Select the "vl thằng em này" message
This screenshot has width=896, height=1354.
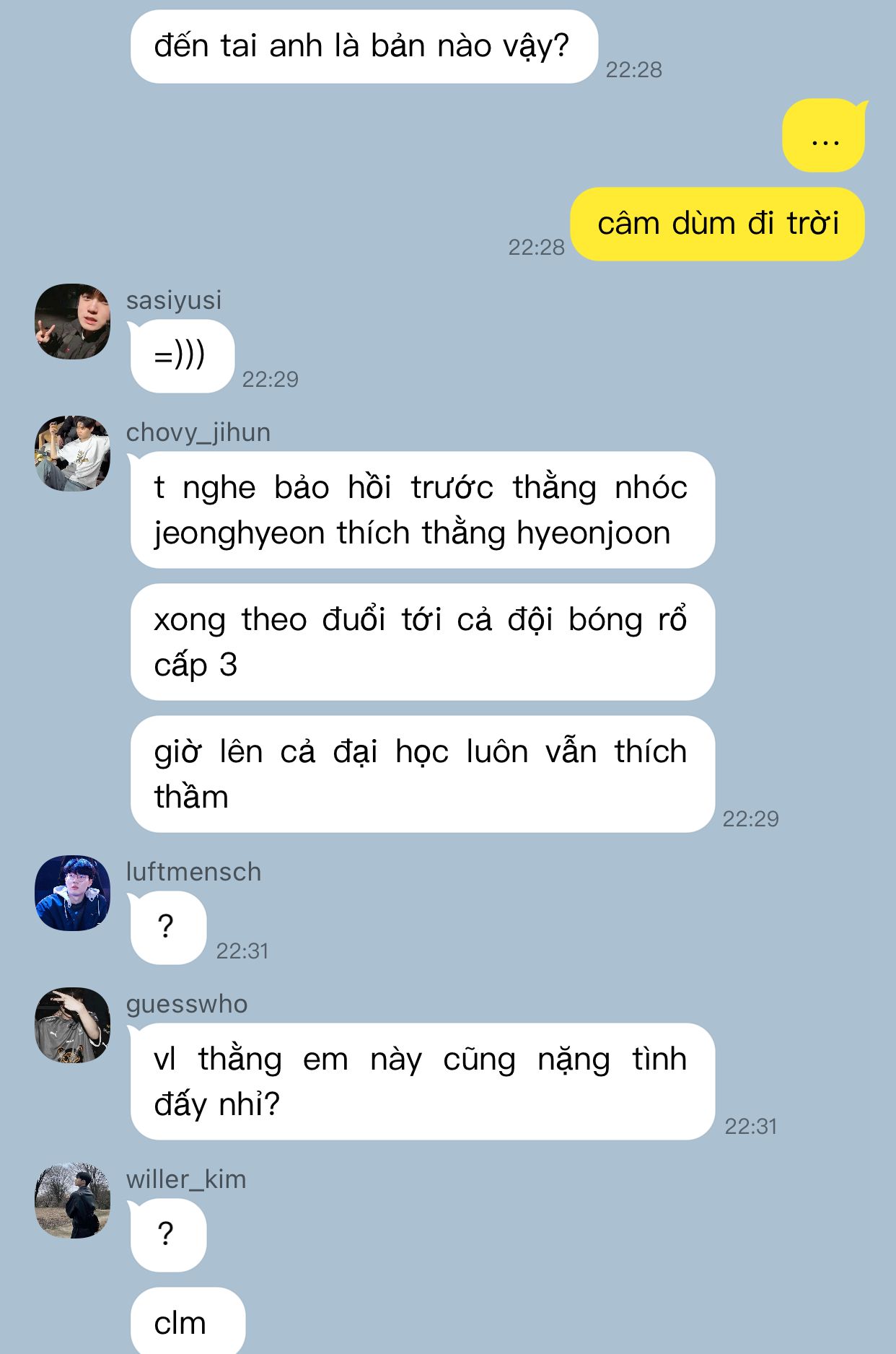tap(422, 1081)
